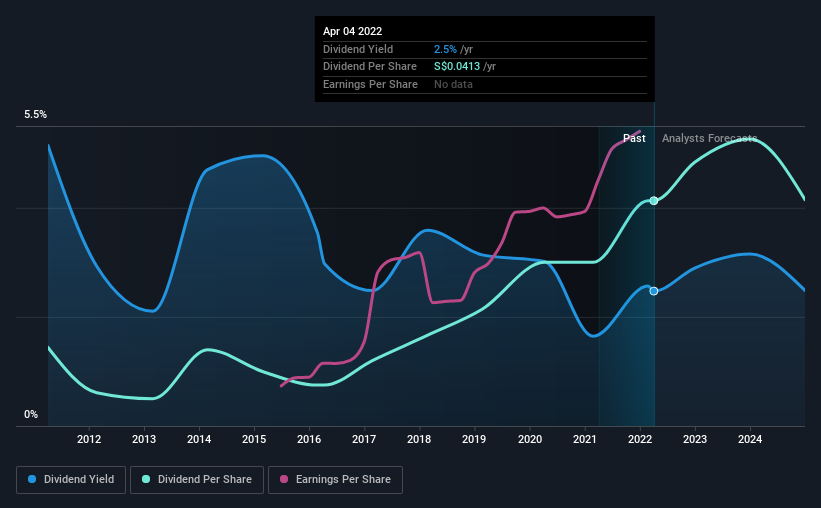Click the blue Dividend Yield legend dot
Viewport: 821px width, 508px height.
click(x=32, y=479)
